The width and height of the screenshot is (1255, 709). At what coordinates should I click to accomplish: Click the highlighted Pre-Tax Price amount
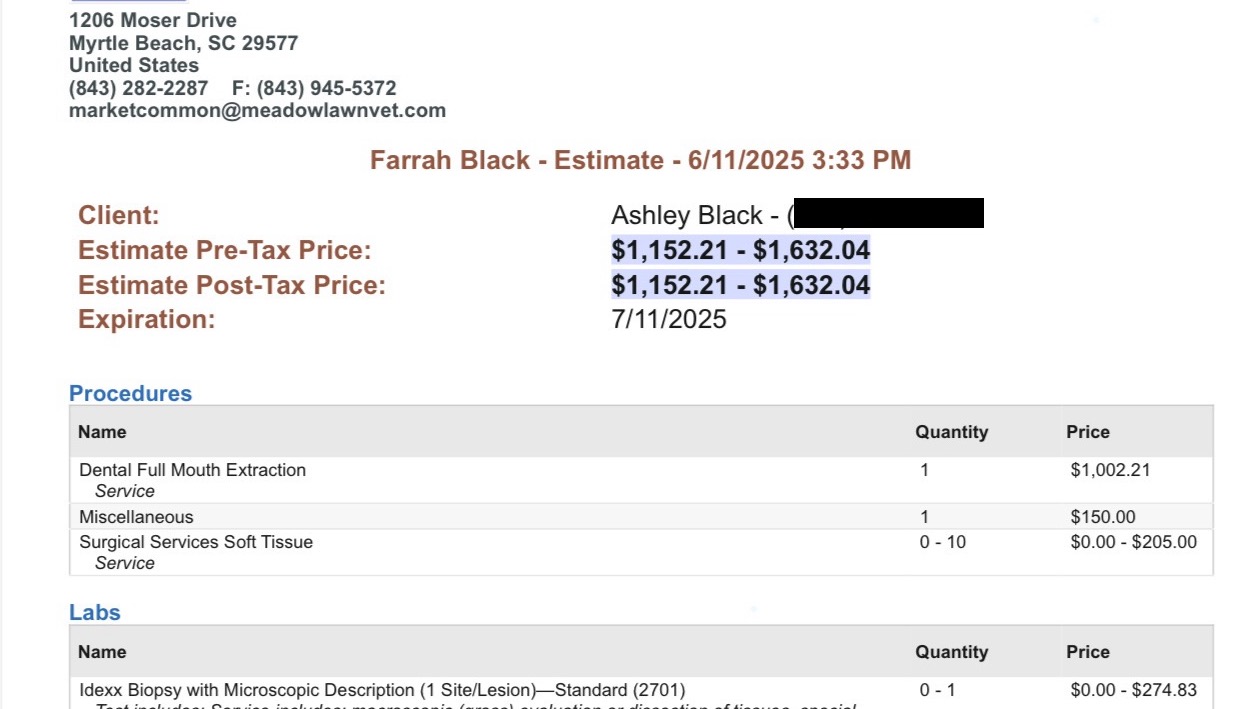(740, 250)
